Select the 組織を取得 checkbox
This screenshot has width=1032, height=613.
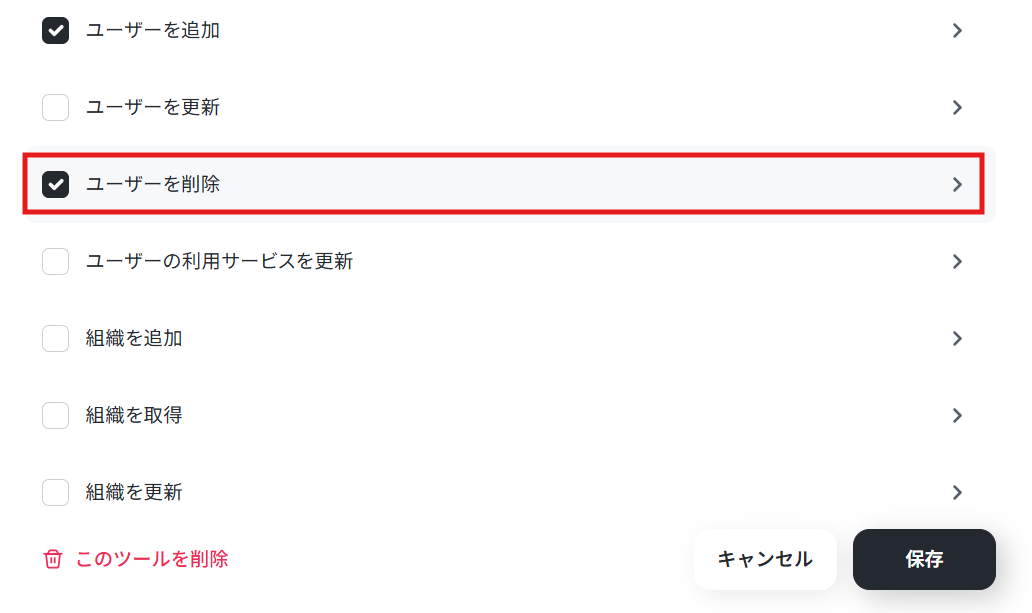[55, 415]
